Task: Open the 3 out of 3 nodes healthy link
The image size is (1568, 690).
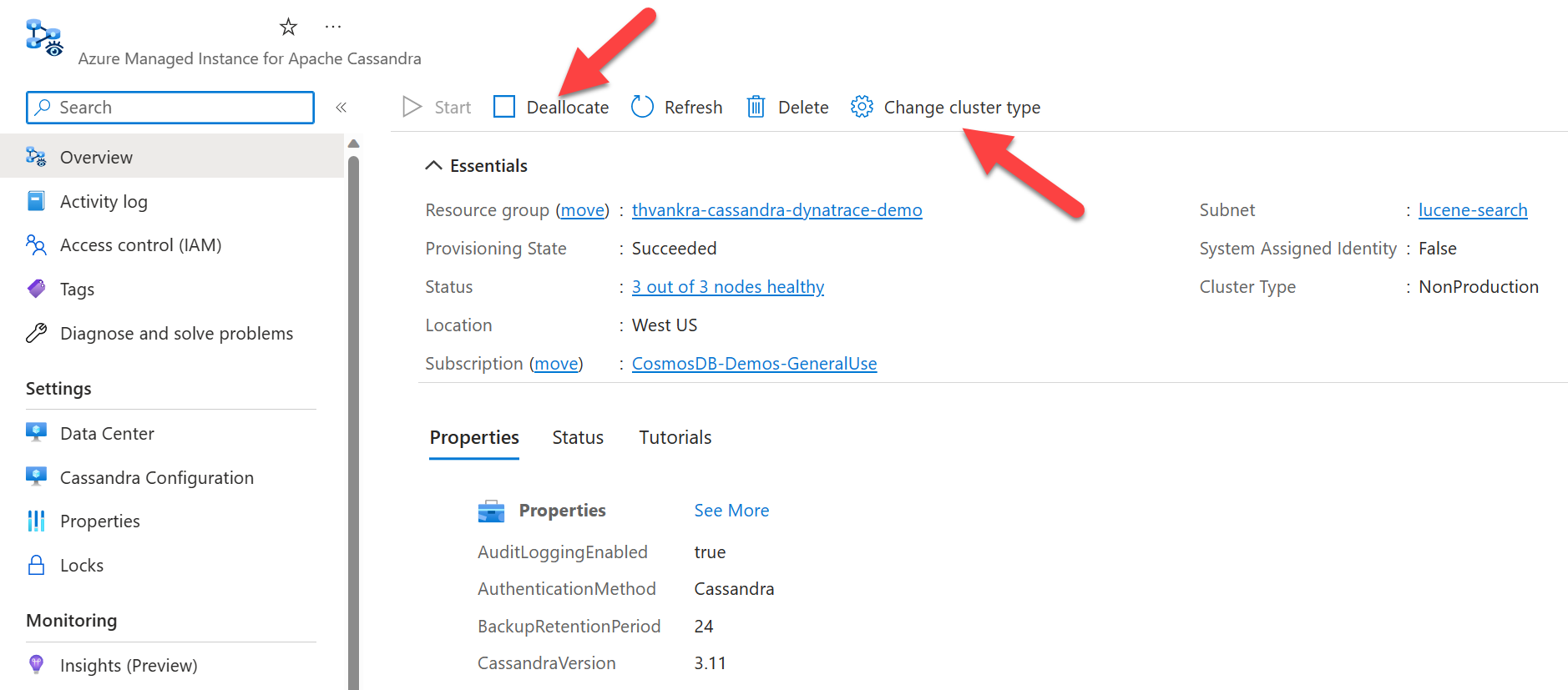Action: pyautogui.click(x=728, y=286)
